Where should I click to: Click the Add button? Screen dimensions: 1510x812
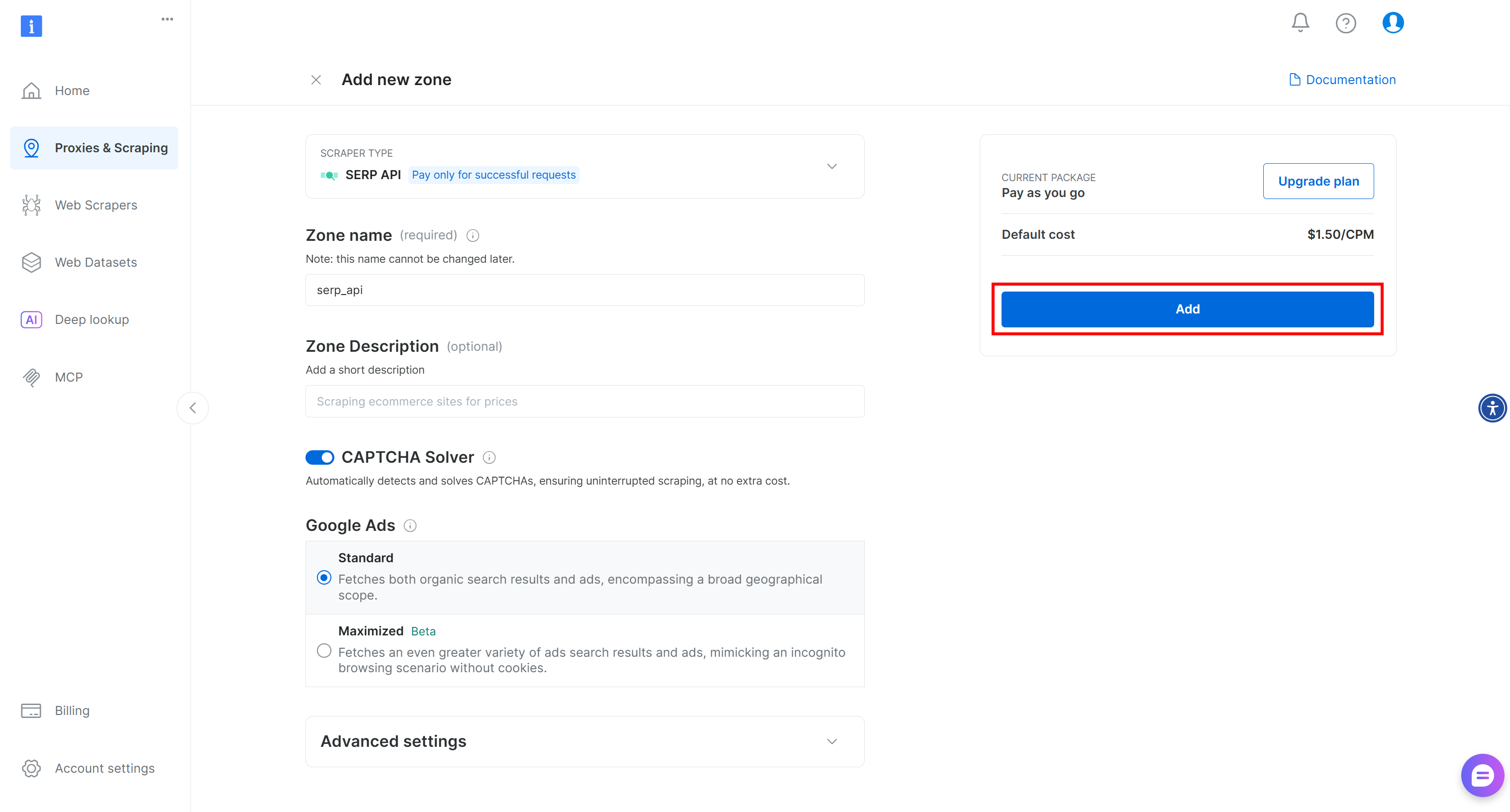point(1187,309)
